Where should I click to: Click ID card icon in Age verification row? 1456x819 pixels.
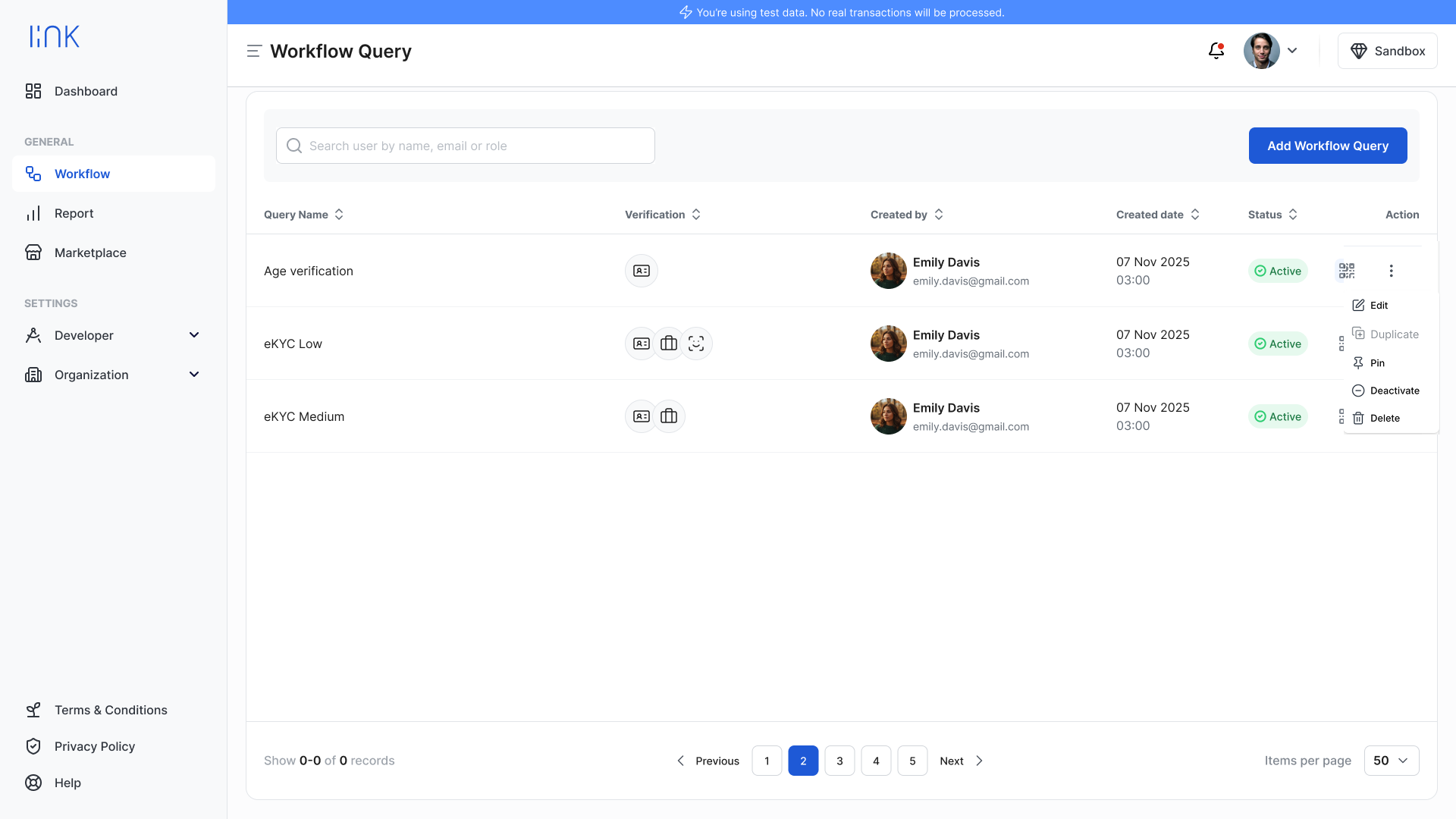(641, 271)
